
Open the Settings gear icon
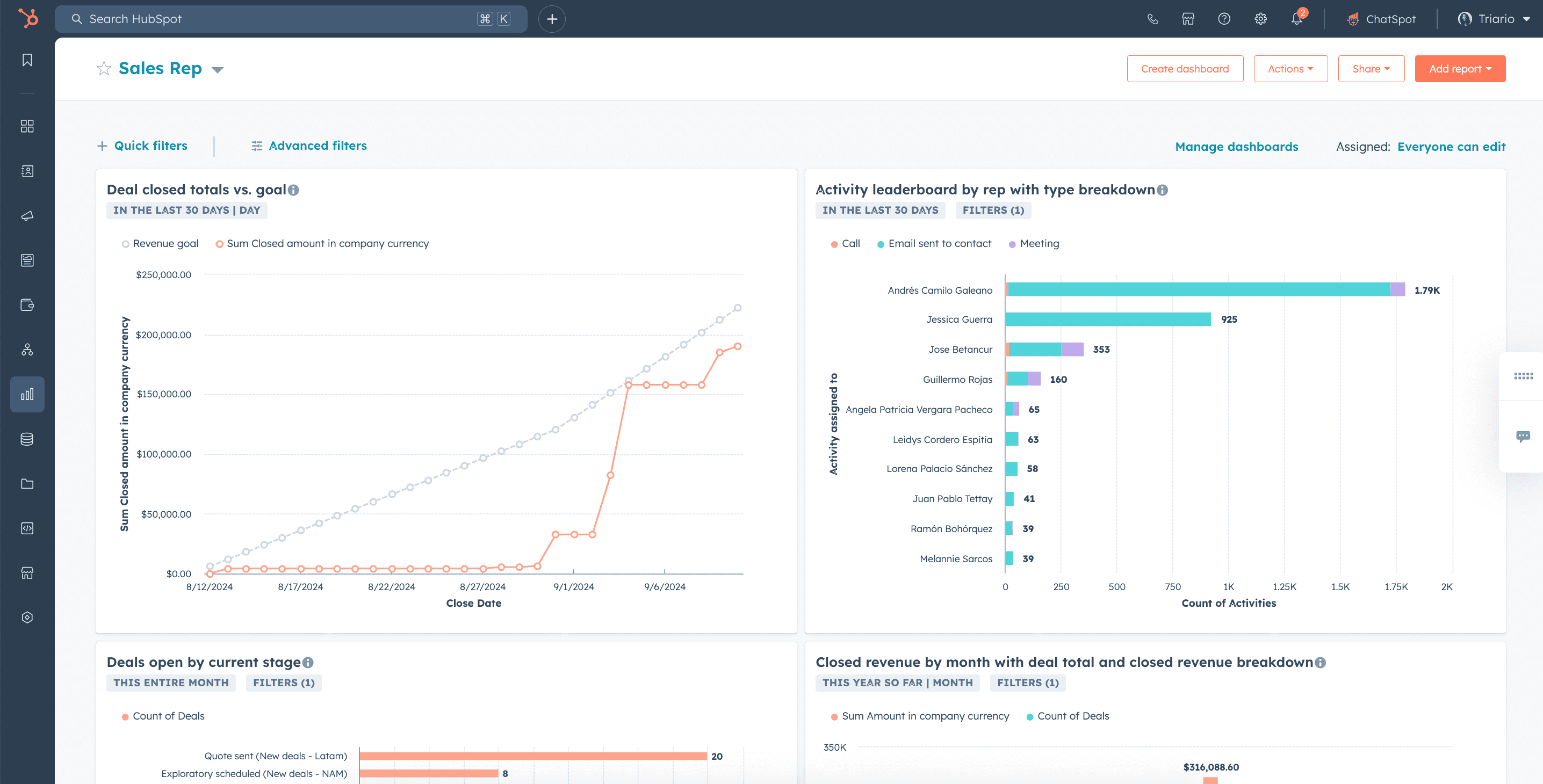(1261, 19)
